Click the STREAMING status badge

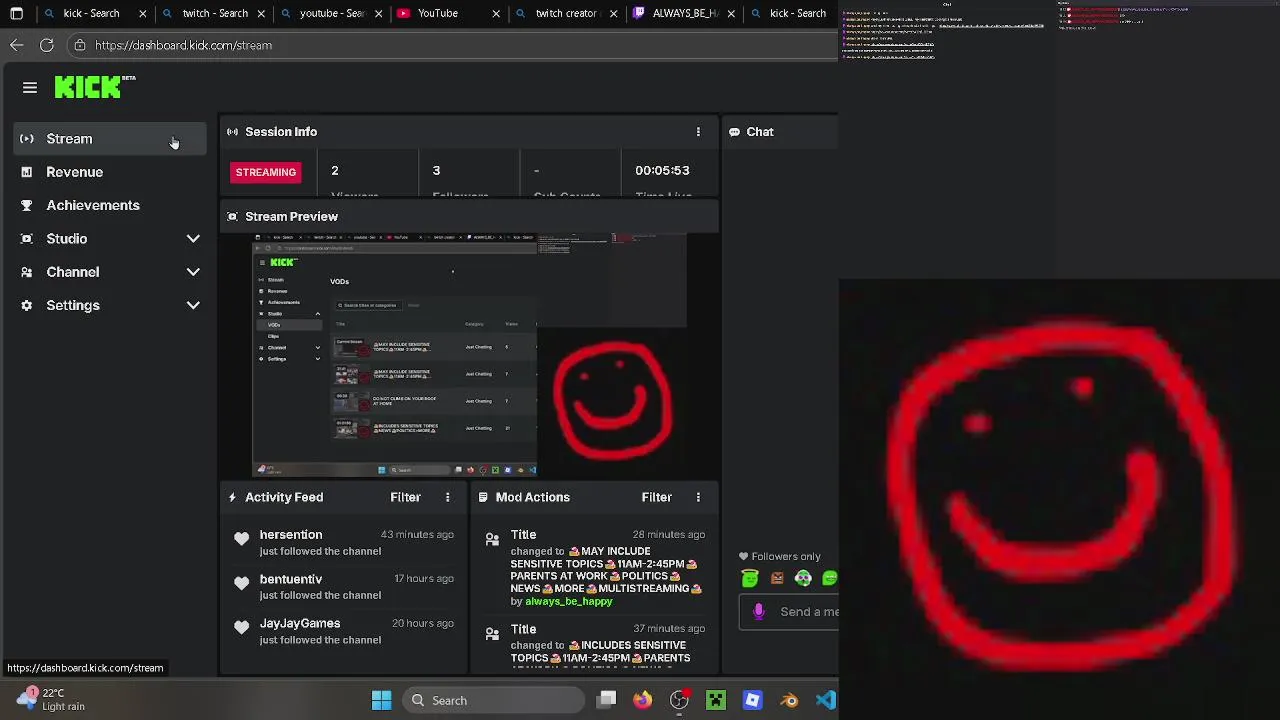pos(266,172)
